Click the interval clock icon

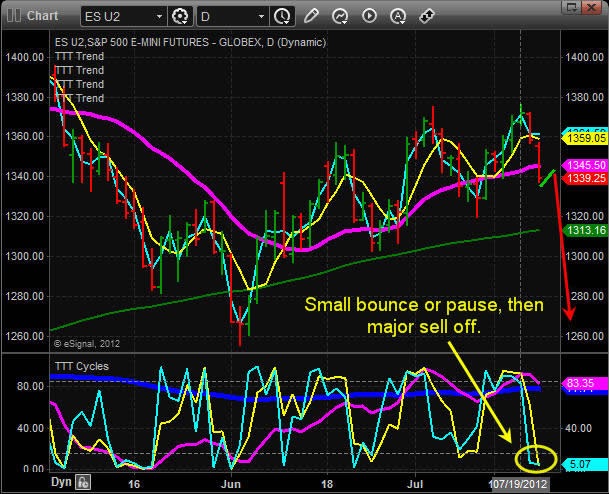pos(283,16)
